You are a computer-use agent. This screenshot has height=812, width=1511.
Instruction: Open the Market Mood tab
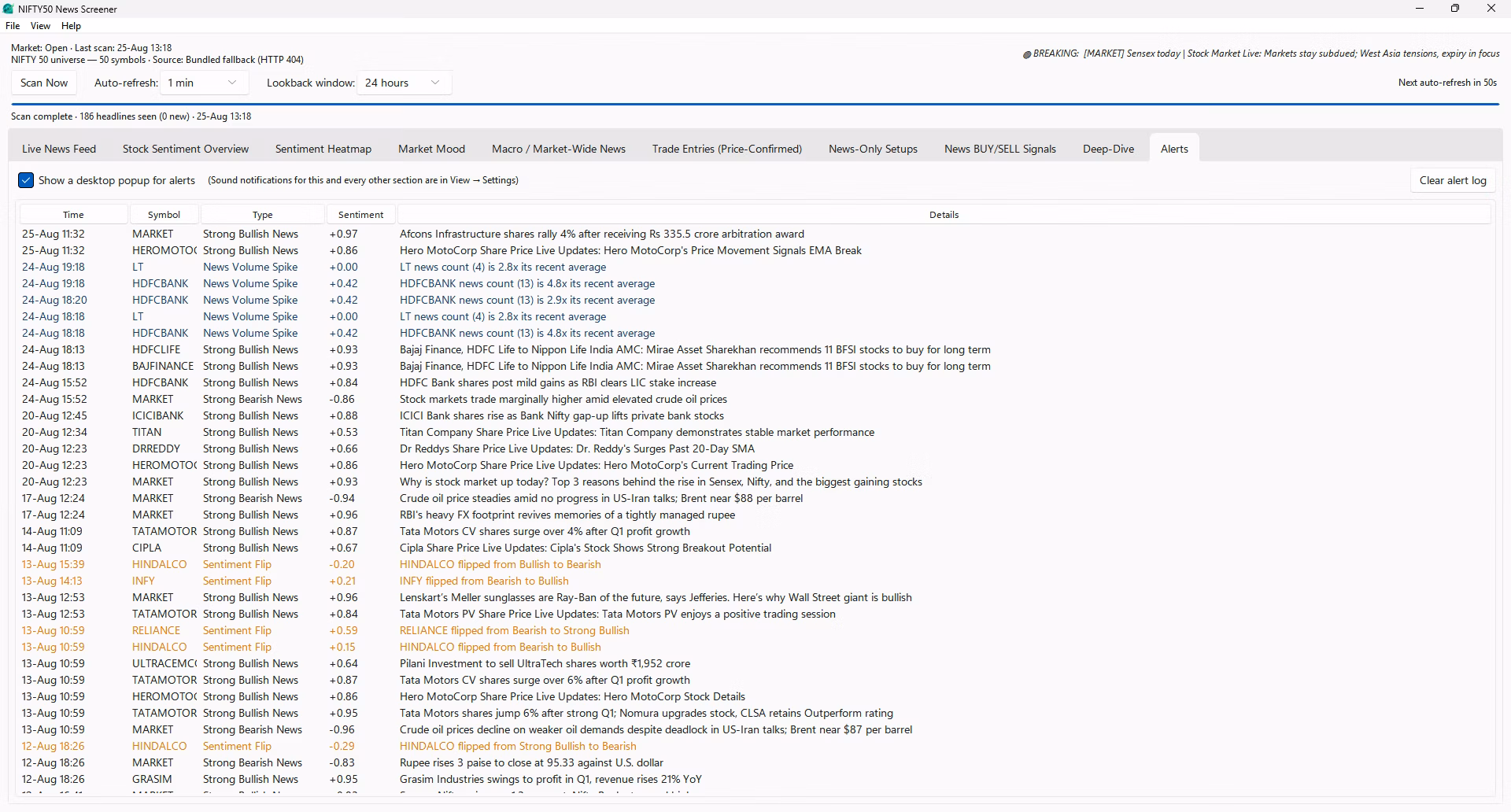tap(431, 149)
